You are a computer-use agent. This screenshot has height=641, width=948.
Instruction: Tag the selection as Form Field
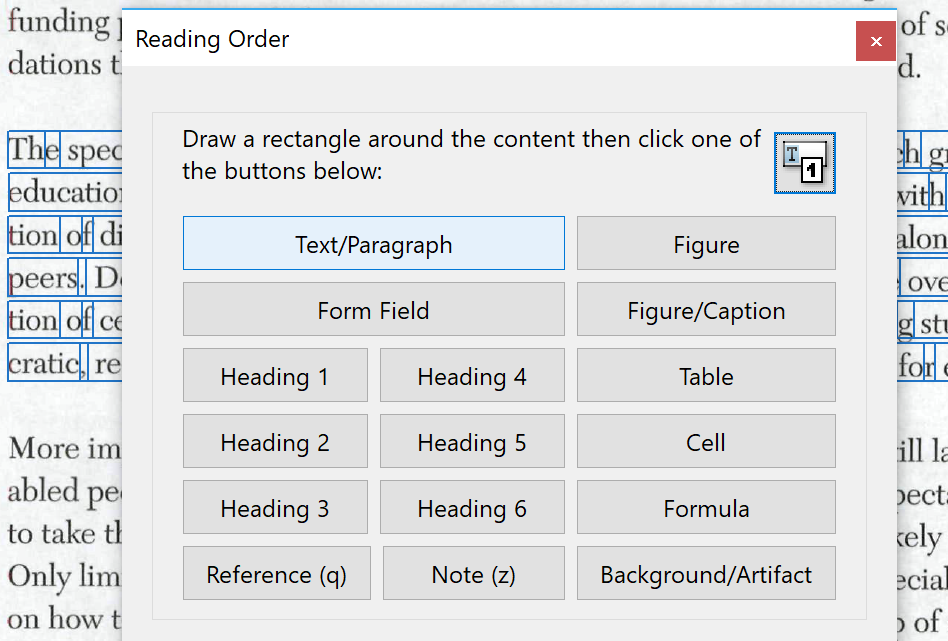point(373,309)
